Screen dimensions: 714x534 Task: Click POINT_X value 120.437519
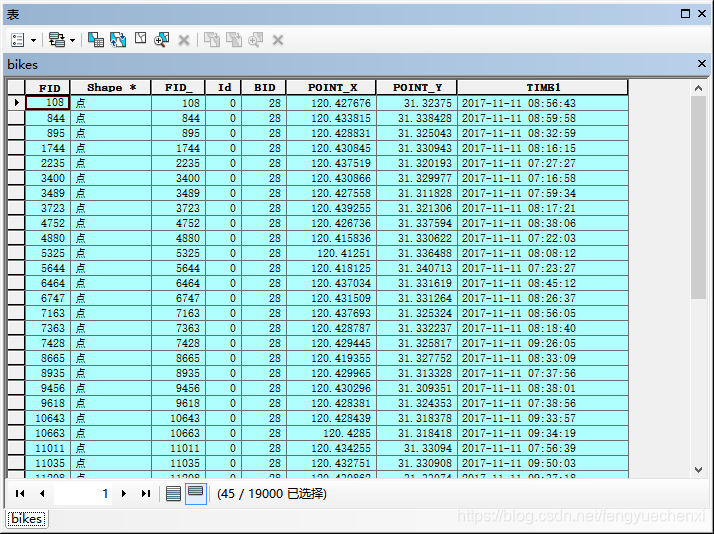pos(332,163)
